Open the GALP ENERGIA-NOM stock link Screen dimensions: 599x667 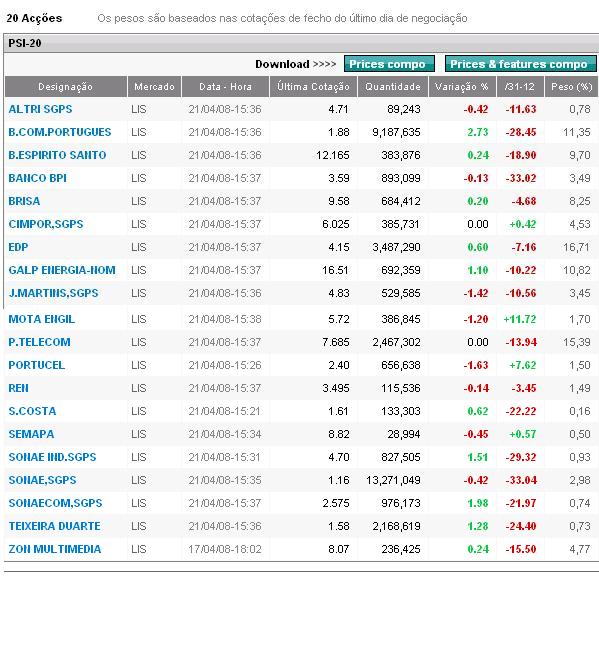point(62,270)
